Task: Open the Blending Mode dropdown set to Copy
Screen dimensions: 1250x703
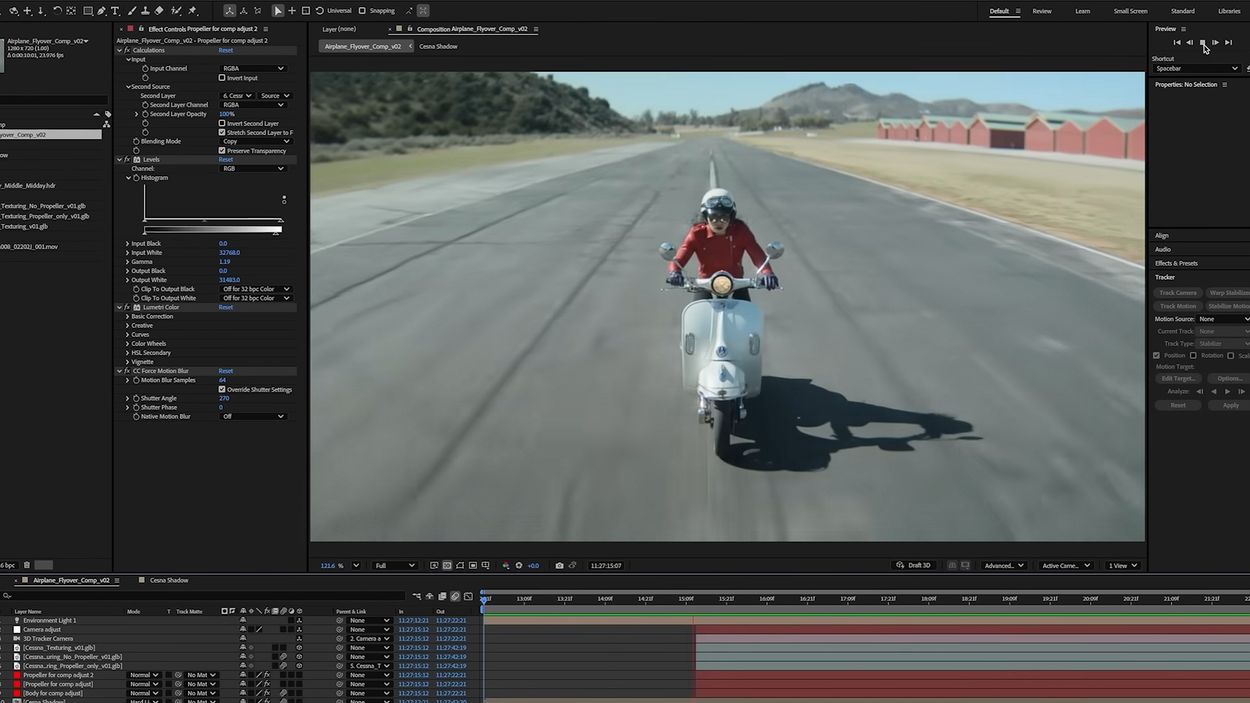Action: click(x=255, y=140)
